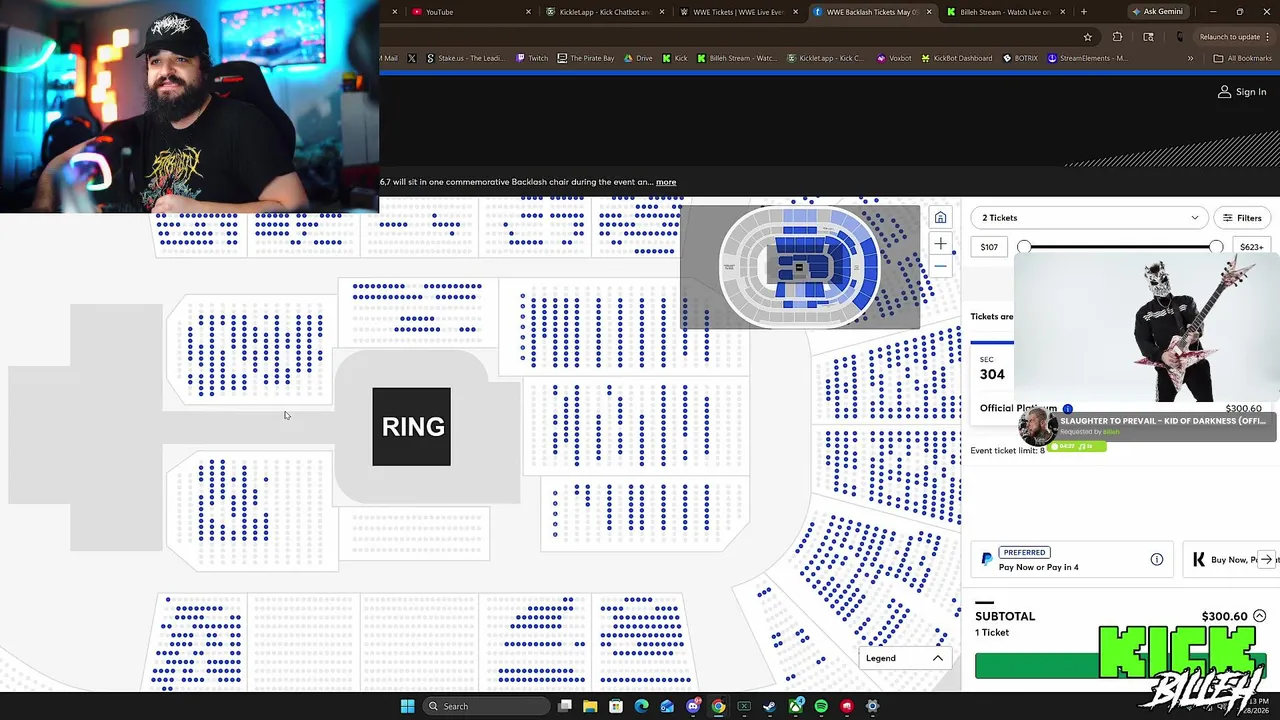Open Steam from the taskbar
This screenshot has width=1280, height=720.
point(769,706)
